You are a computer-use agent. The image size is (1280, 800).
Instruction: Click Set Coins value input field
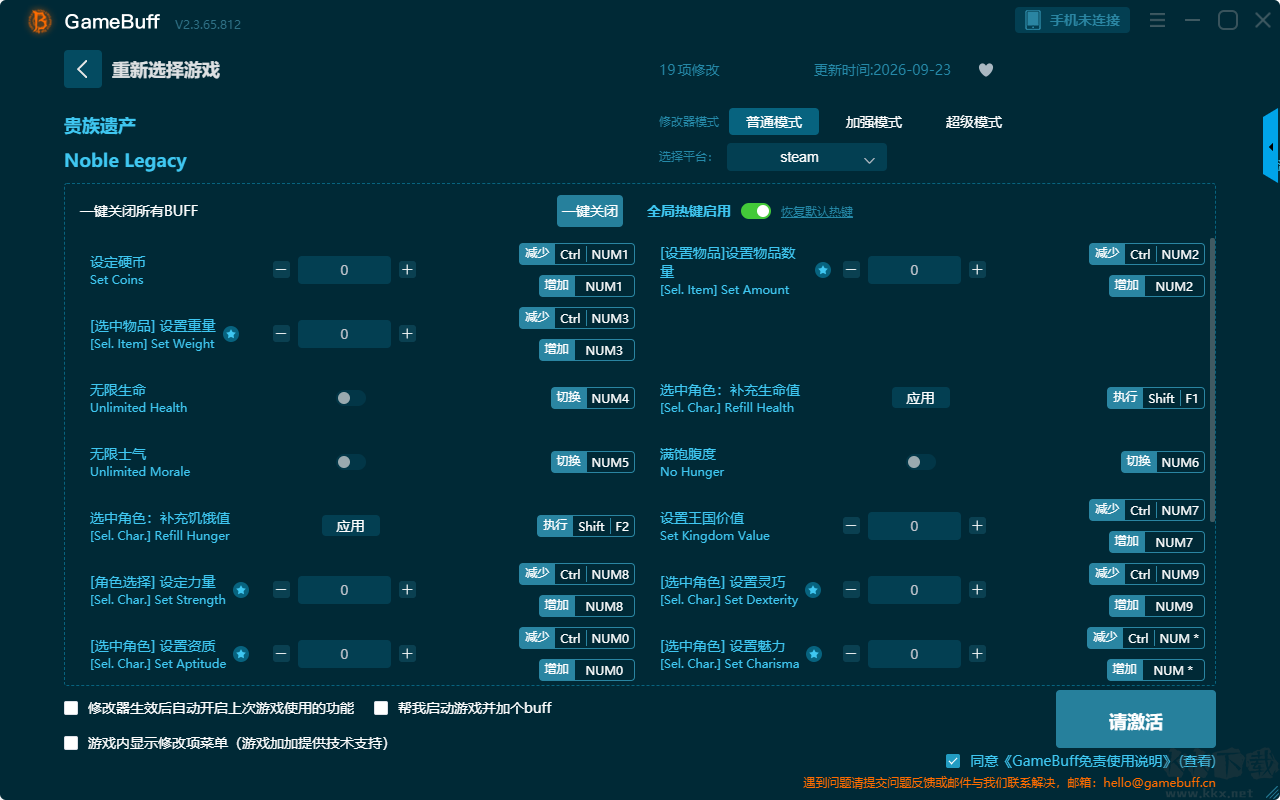pyautogui.click(x=345, y=270)
